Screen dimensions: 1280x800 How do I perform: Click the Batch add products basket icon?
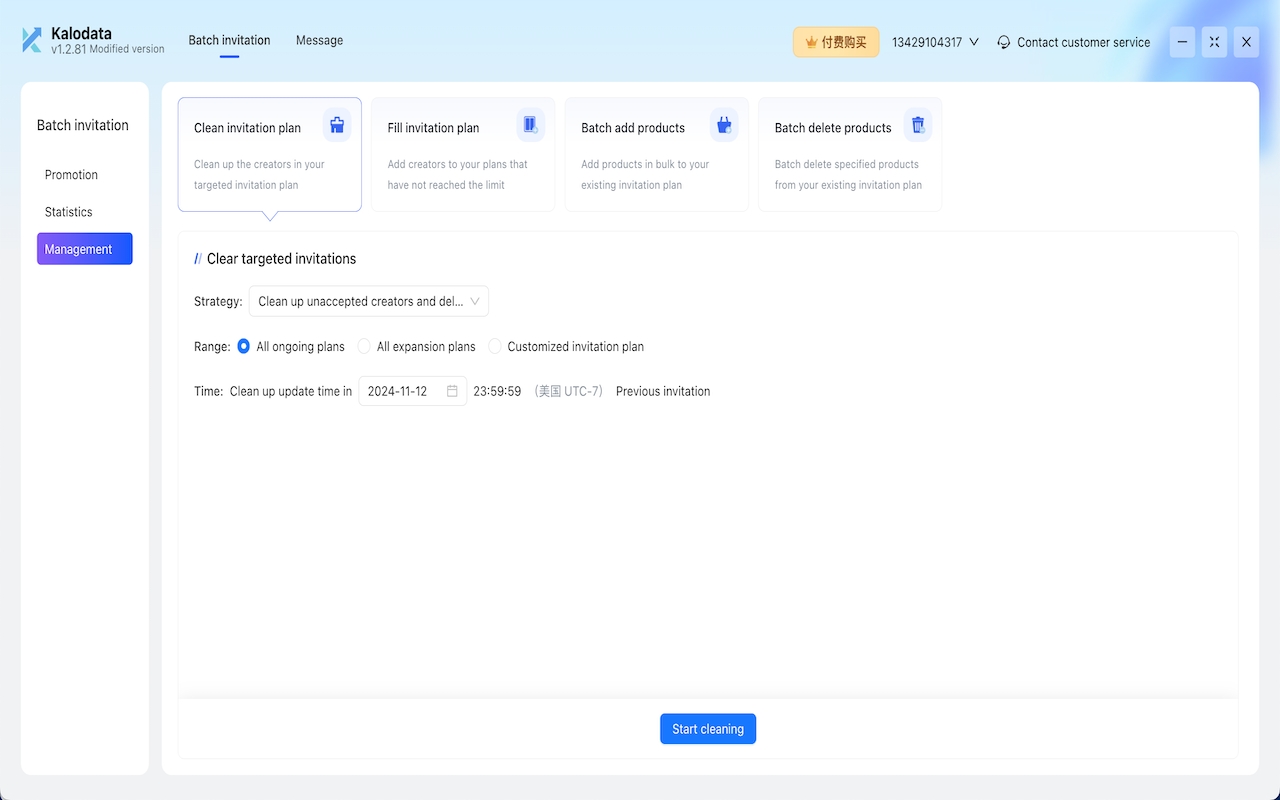(x=724, y=125)
